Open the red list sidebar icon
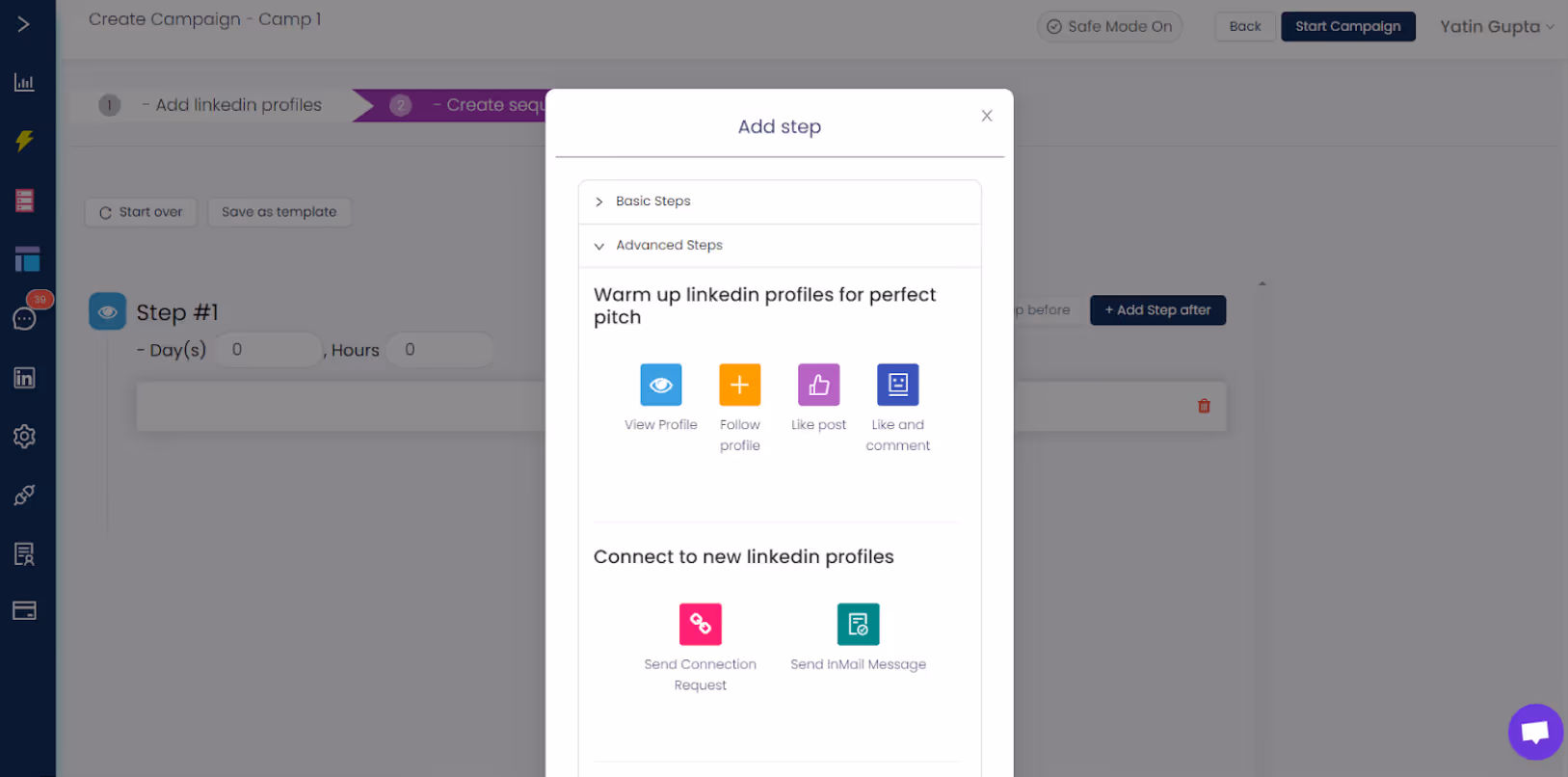 click(x=24, y=201)
